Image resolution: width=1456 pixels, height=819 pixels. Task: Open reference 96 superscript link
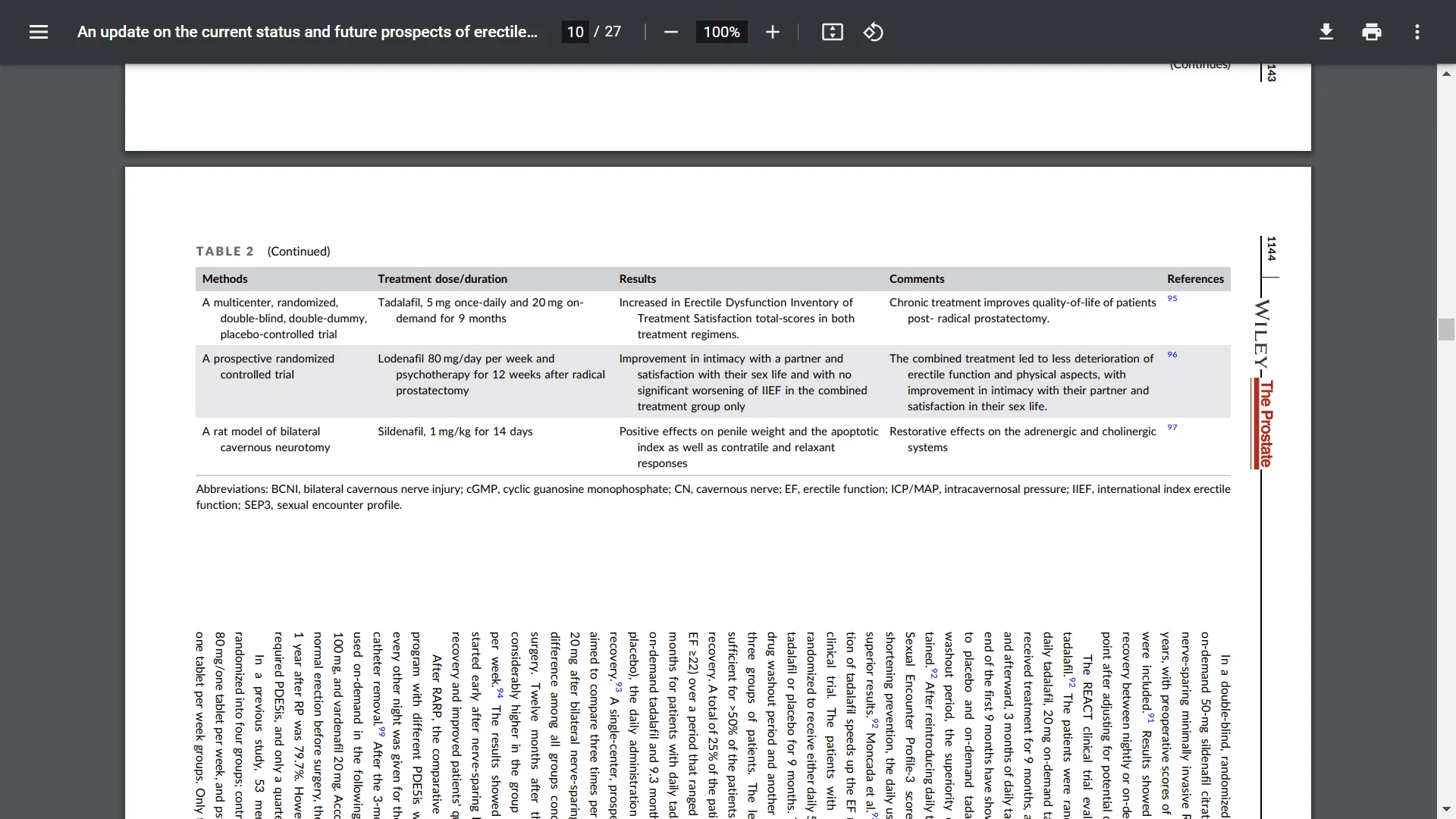click(x=1172, y=355)
